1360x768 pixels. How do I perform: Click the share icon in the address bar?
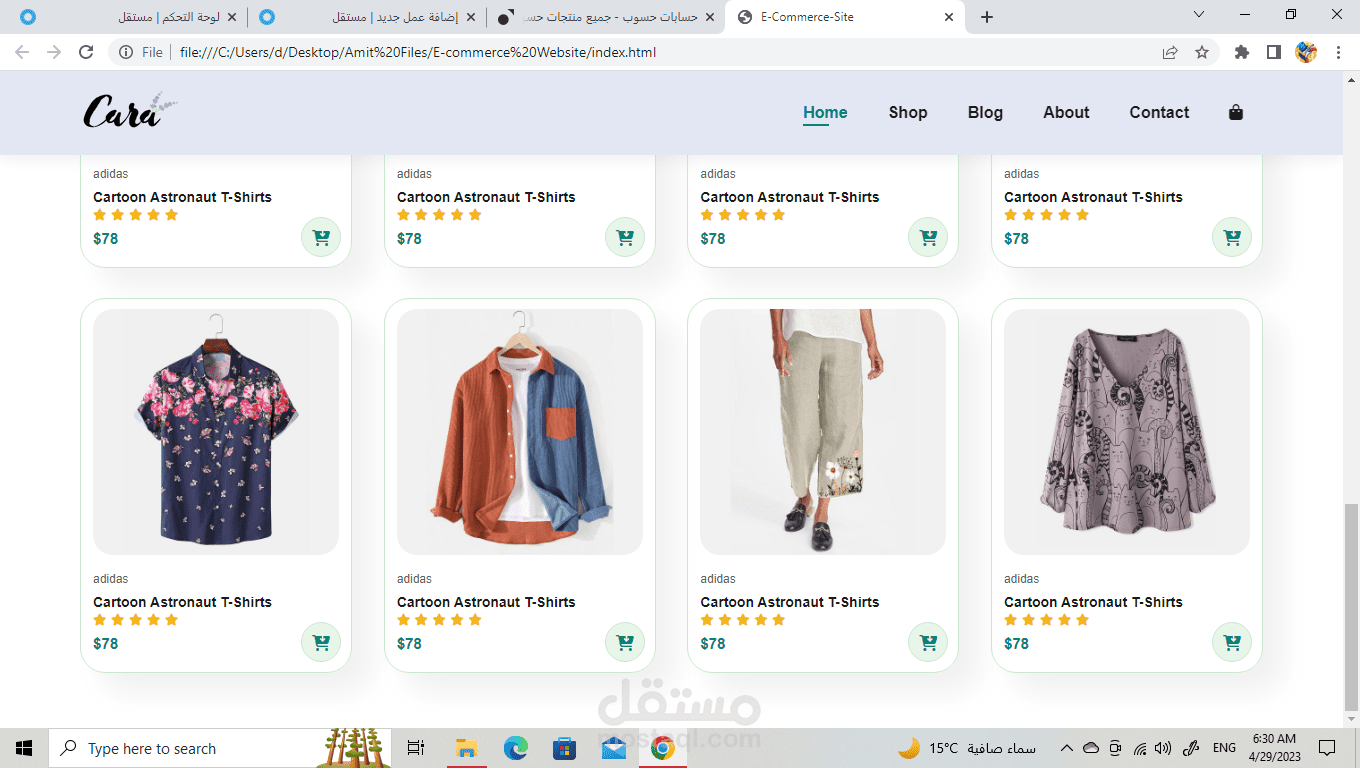tap(1170, 51)
